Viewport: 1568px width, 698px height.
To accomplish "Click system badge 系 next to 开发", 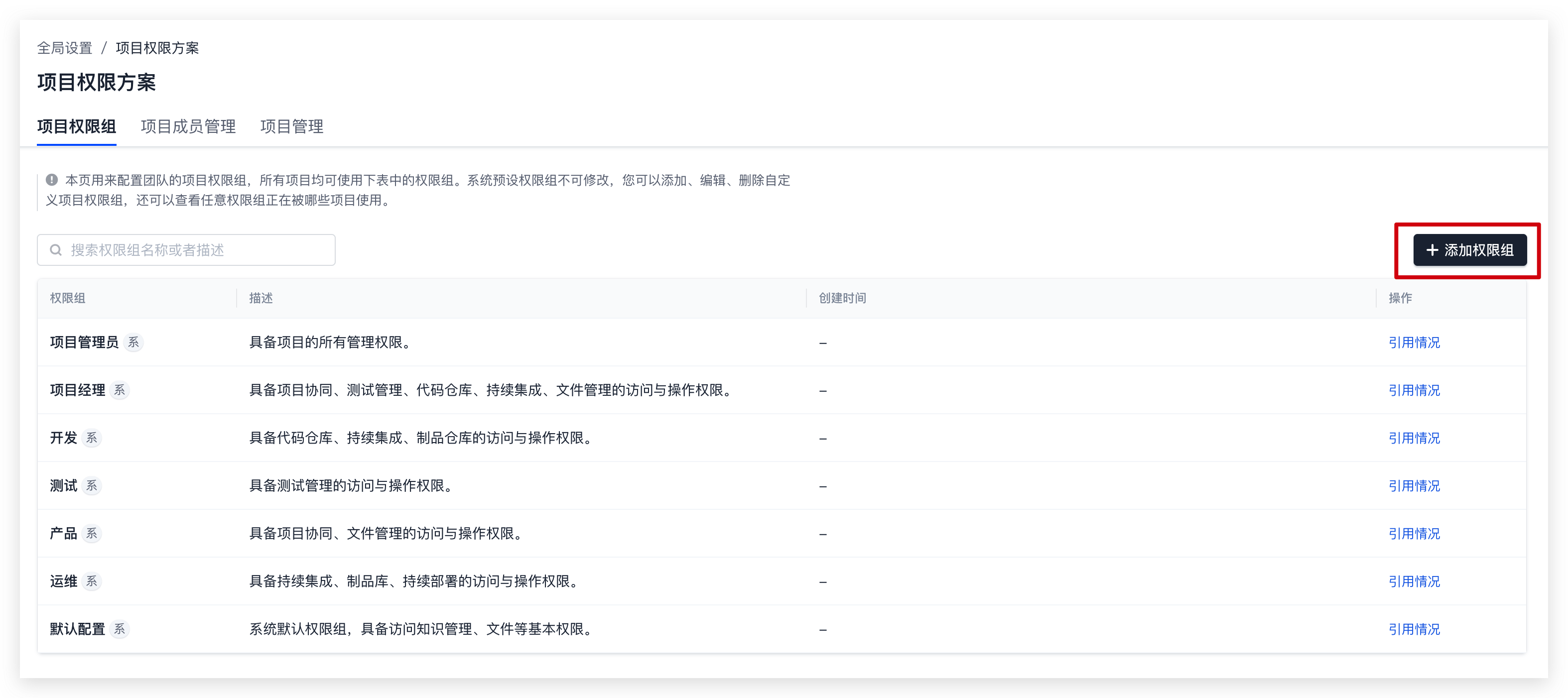I will 91,438.
